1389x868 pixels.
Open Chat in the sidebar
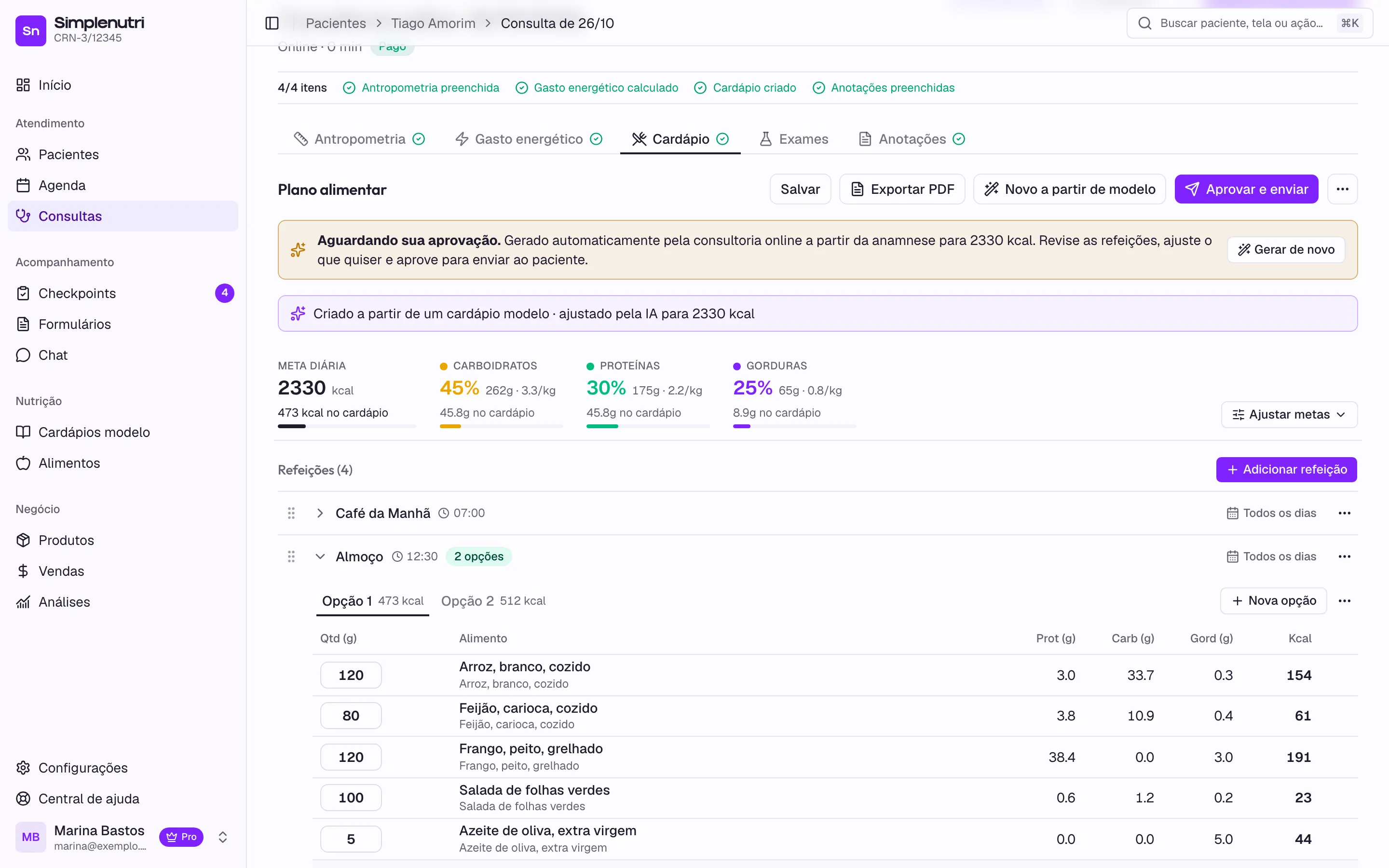pos(123,355)
